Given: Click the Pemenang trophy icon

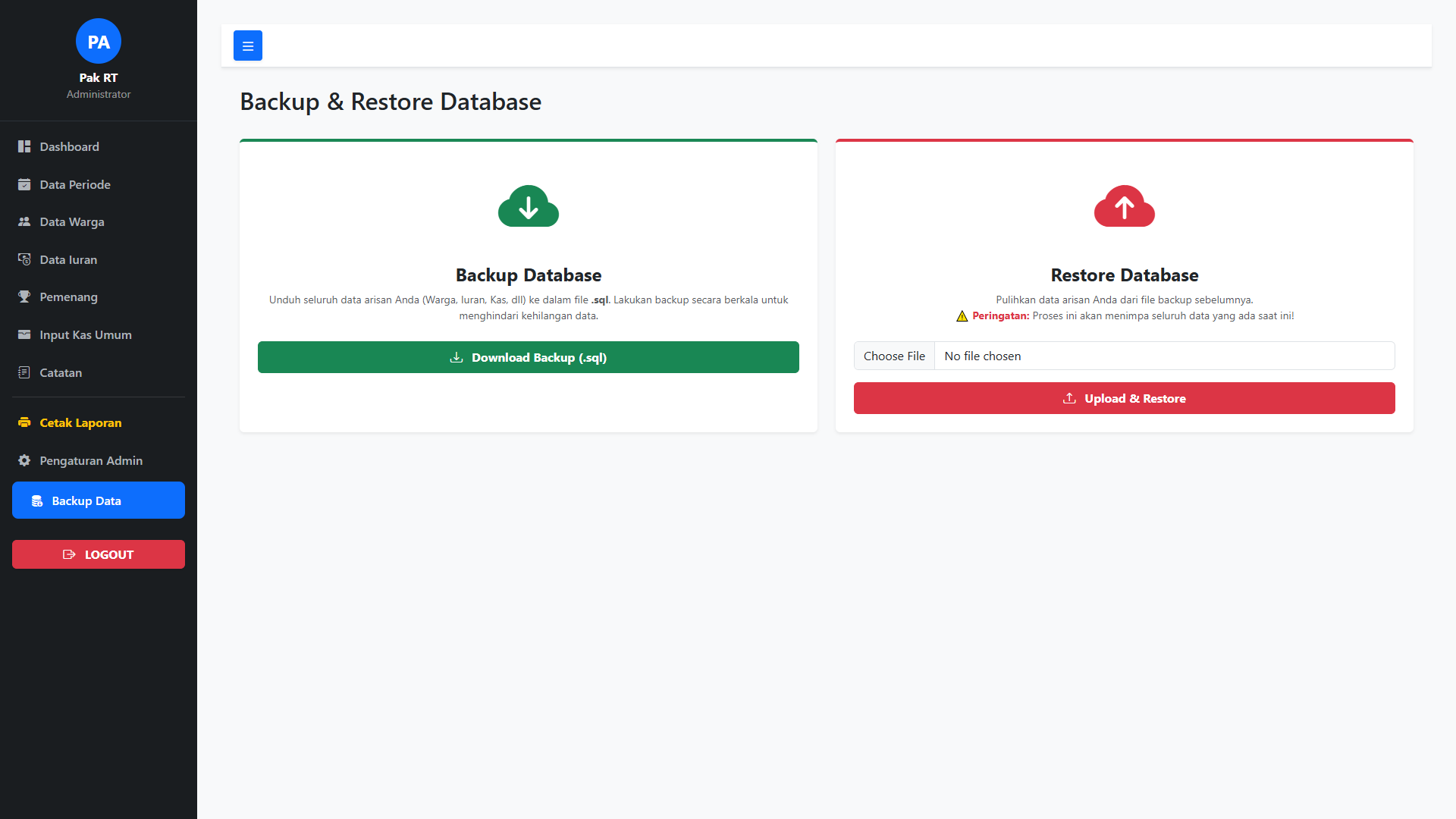Looking at the screenshot, I should click(24, 297).
